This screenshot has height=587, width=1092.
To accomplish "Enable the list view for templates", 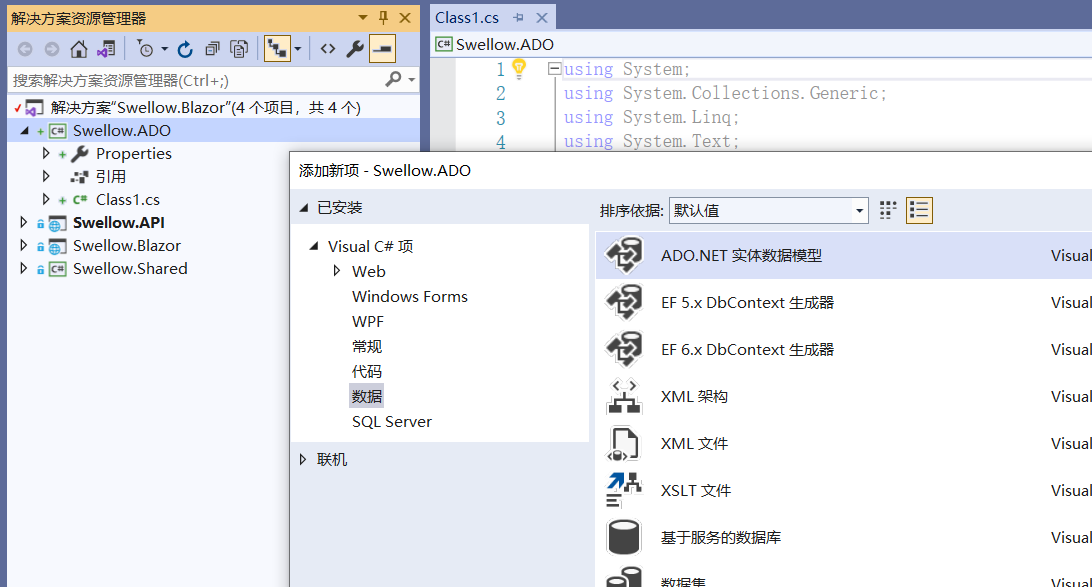I will [x=918, y=210].
